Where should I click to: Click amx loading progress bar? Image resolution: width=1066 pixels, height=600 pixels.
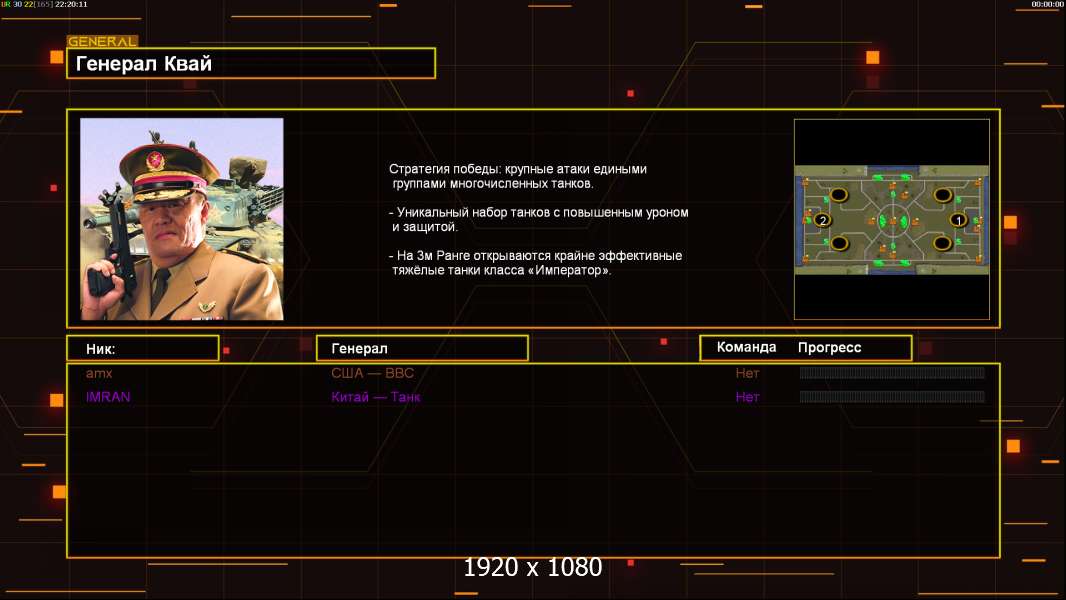click(892, 372)
